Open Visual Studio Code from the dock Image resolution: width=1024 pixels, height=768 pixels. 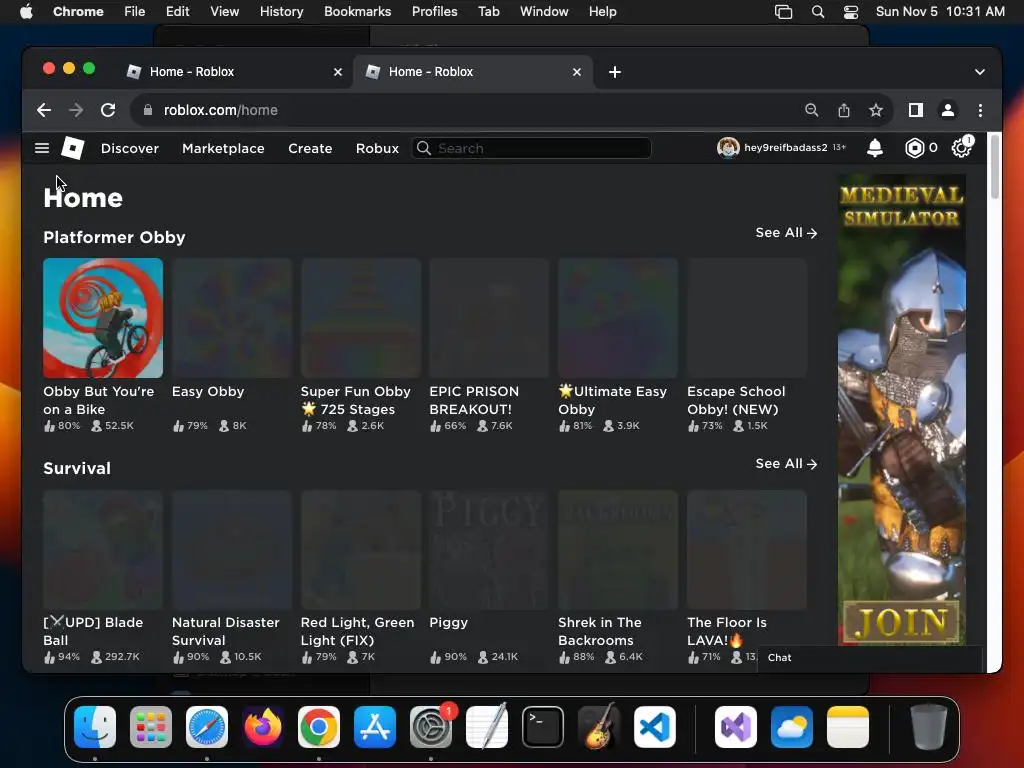(655, 727)
